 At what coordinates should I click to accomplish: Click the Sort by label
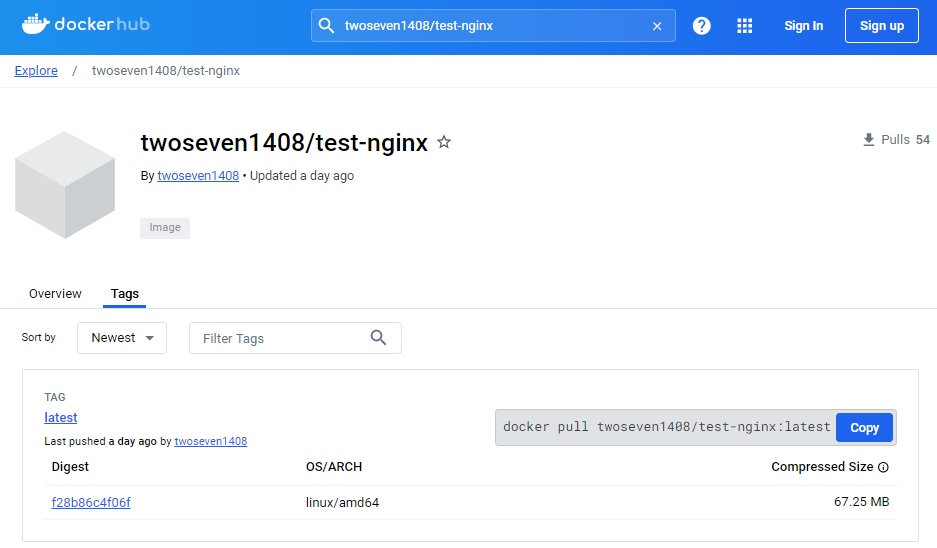pyautogui.click(x=38, y=337)
